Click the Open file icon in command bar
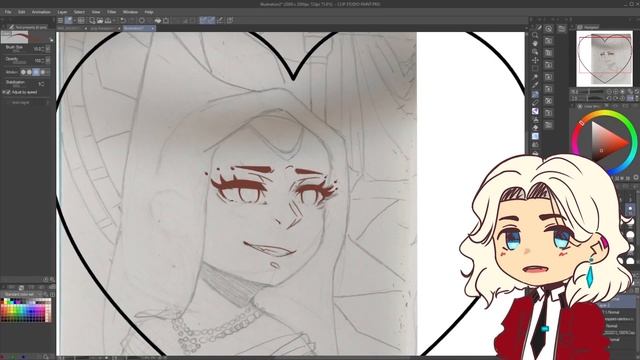 pyautogui.click(x=100, y=20)
